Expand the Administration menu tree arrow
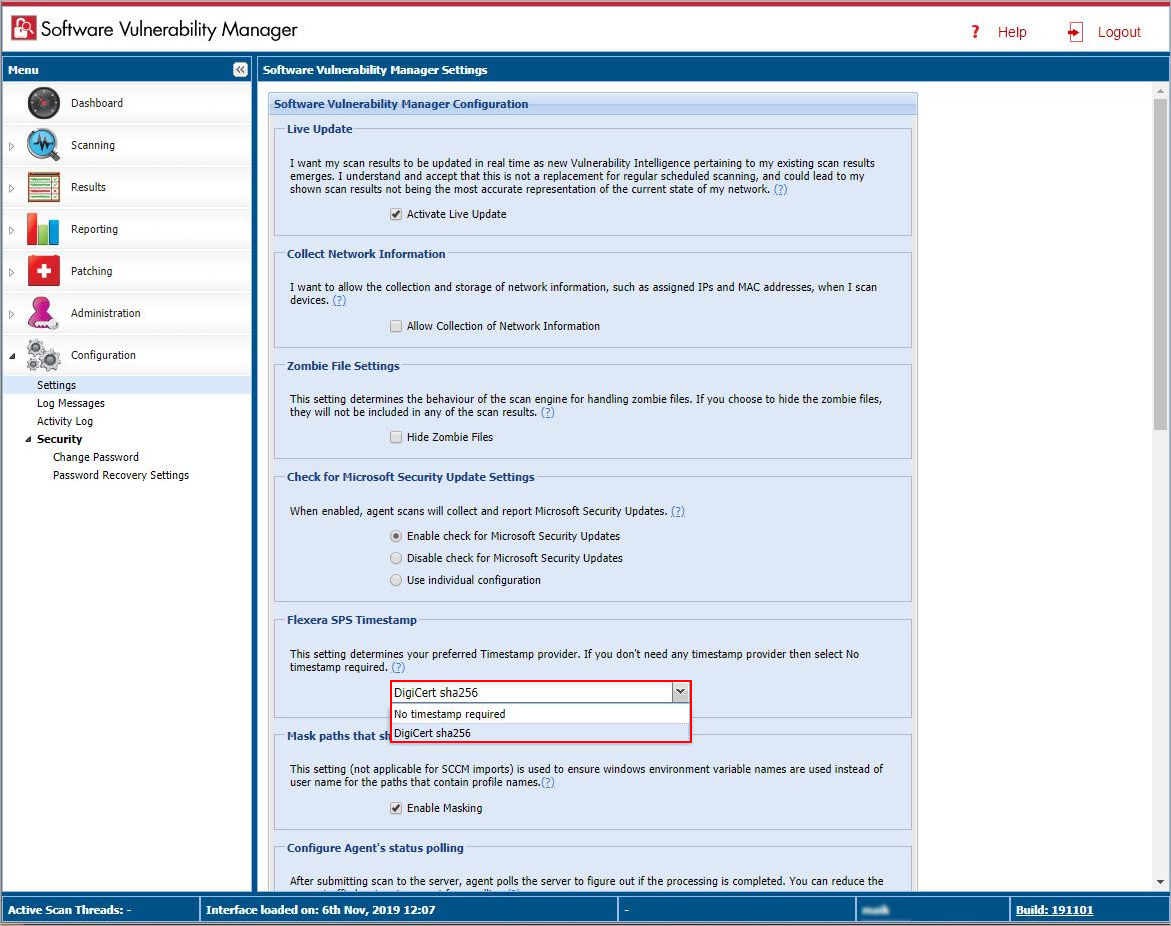This screenshot has width=1171, height=926. pos(11,314)
